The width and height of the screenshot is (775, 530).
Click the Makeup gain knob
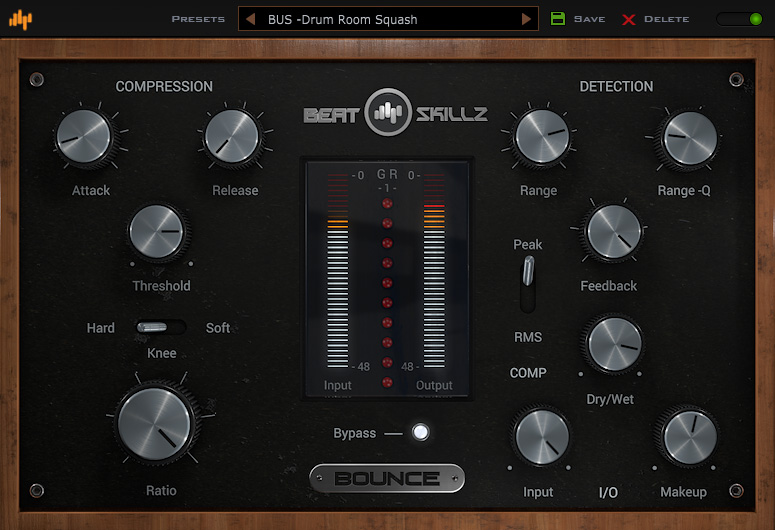pyautogui.click(x=686, y=437)
